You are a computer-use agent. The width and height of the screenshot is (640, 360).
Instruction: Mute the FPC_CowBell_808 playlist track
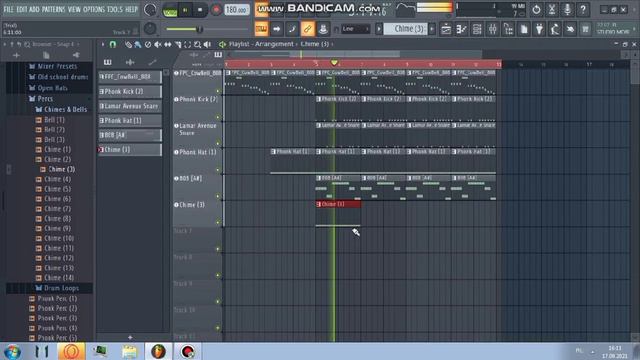(x=218, y=91)
